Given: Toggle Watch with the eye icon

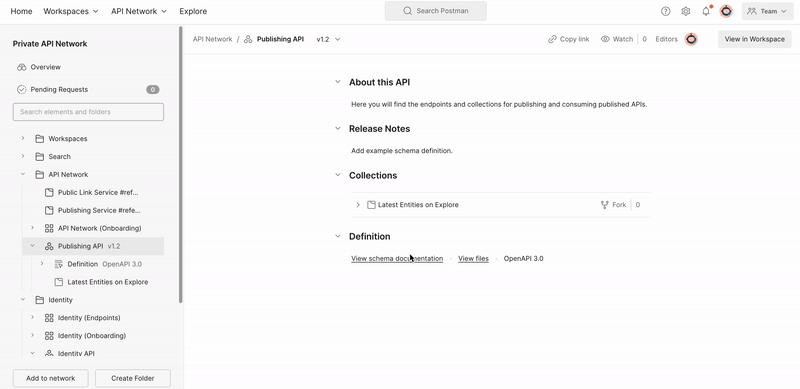Looking at the screenshot, I should tap(605, 39).
